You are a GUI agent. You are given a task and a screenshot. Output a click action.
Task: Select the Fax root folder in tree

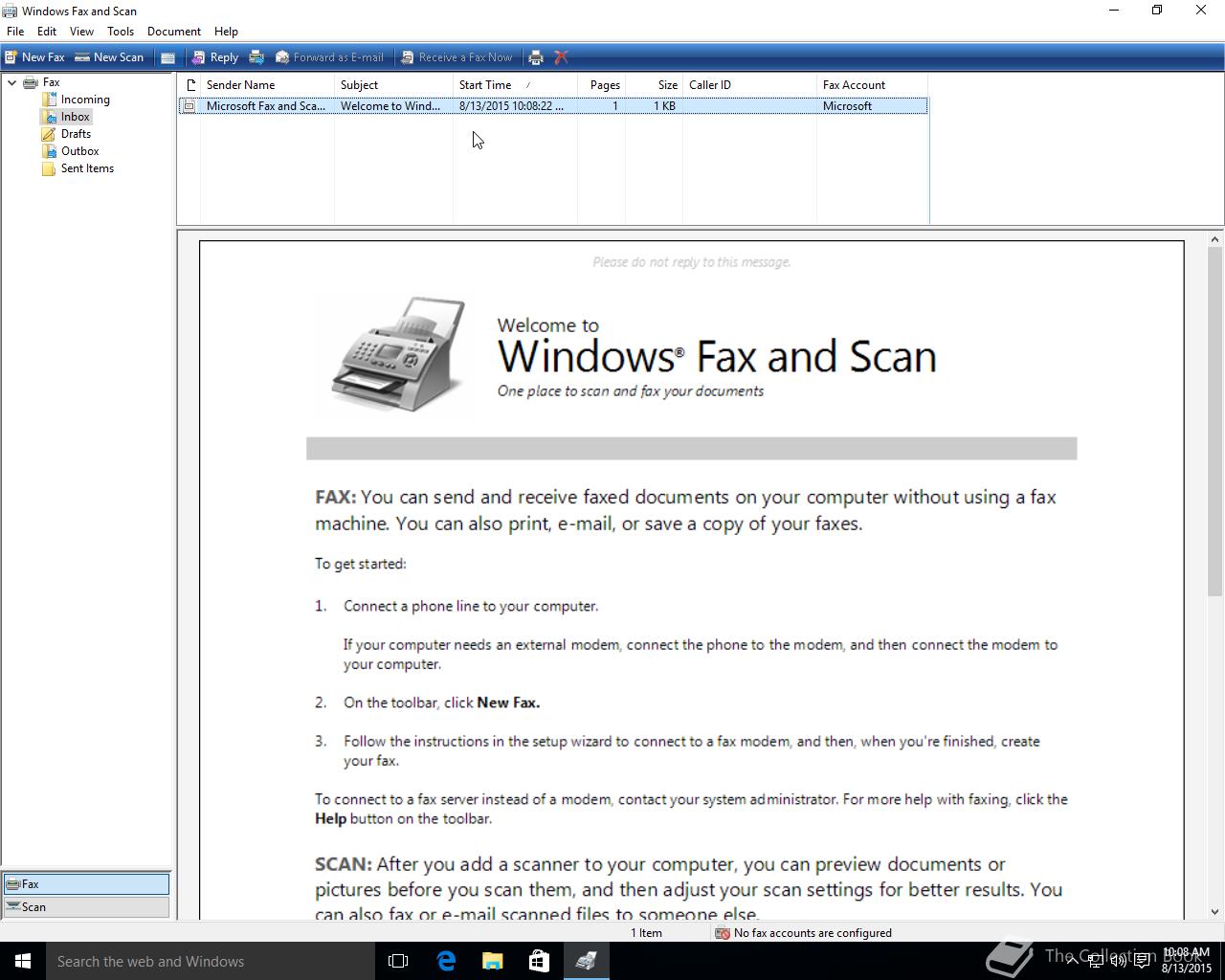[x=51, y=82]
